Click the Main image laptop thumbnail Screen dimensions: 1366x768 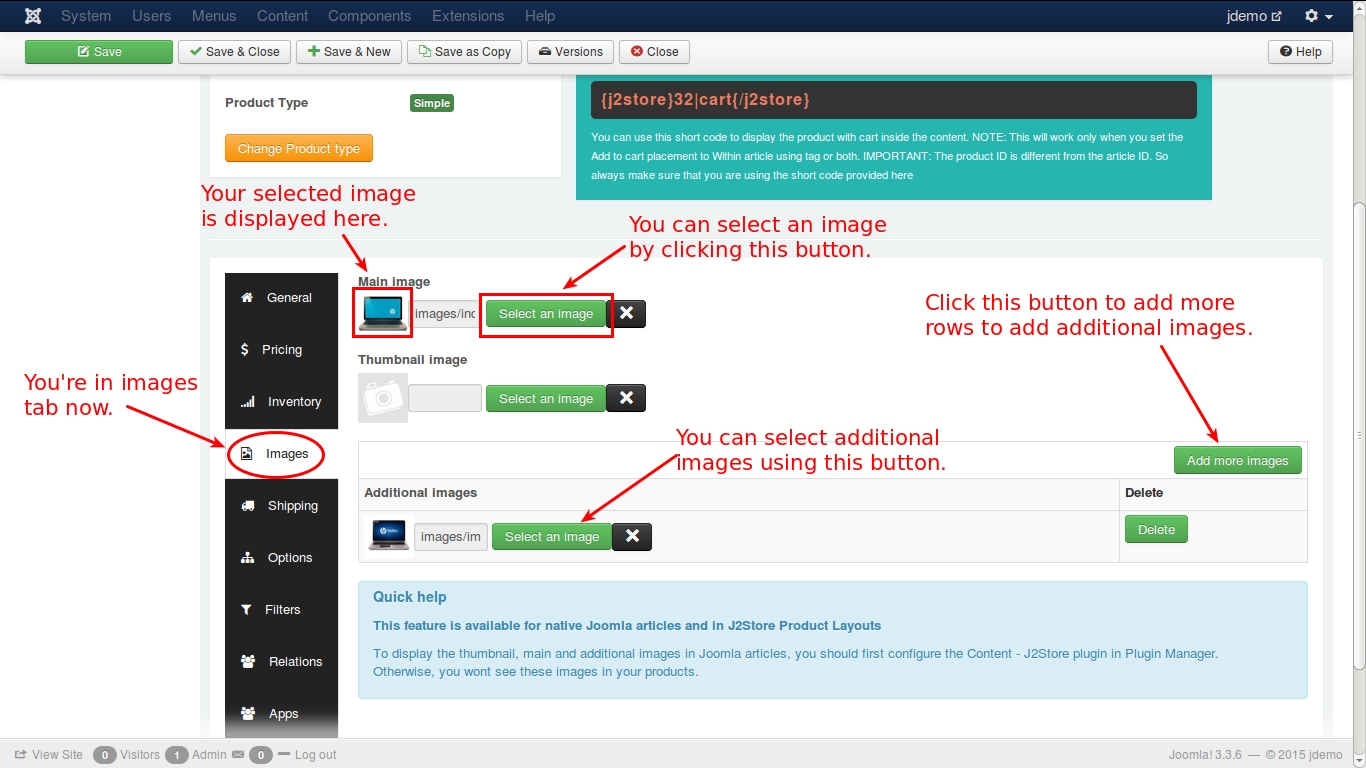[x=383, y=313]
